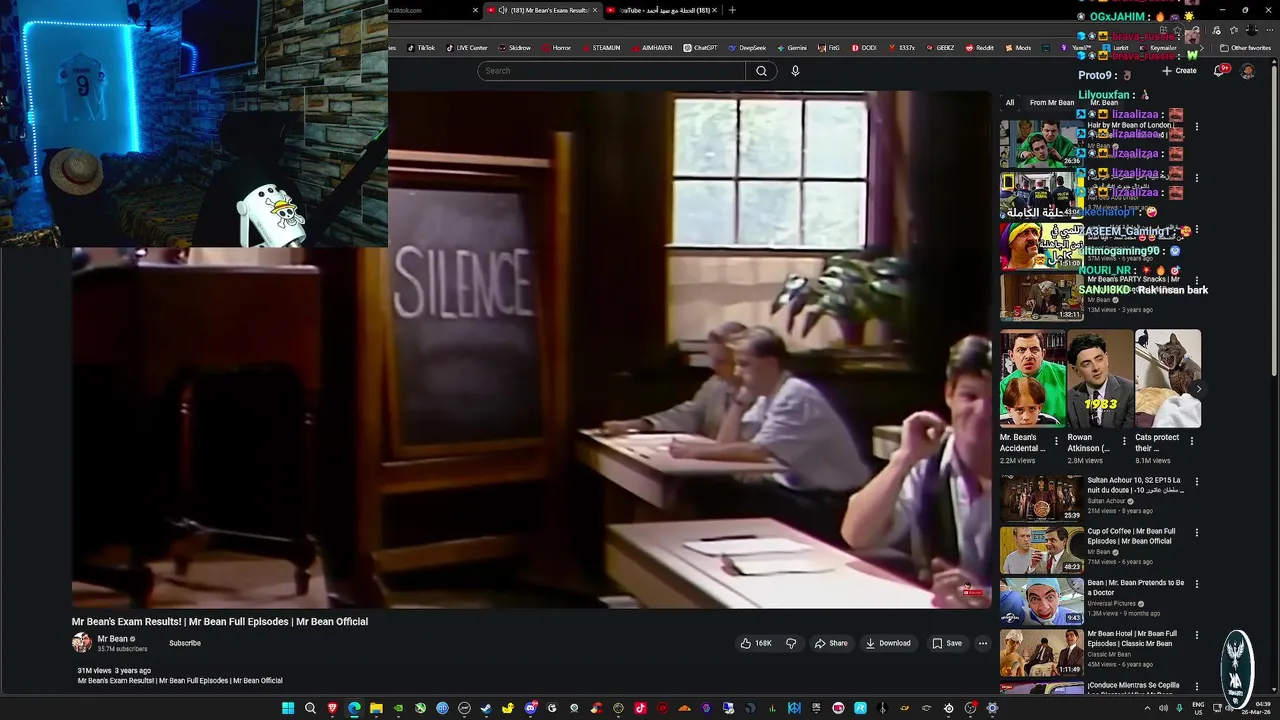Open options for Mr. Bean Pretends to Be a Doctor
Image resolution: width=1280 pixels, height=720 pixels.
click(x=1197, y=584)
